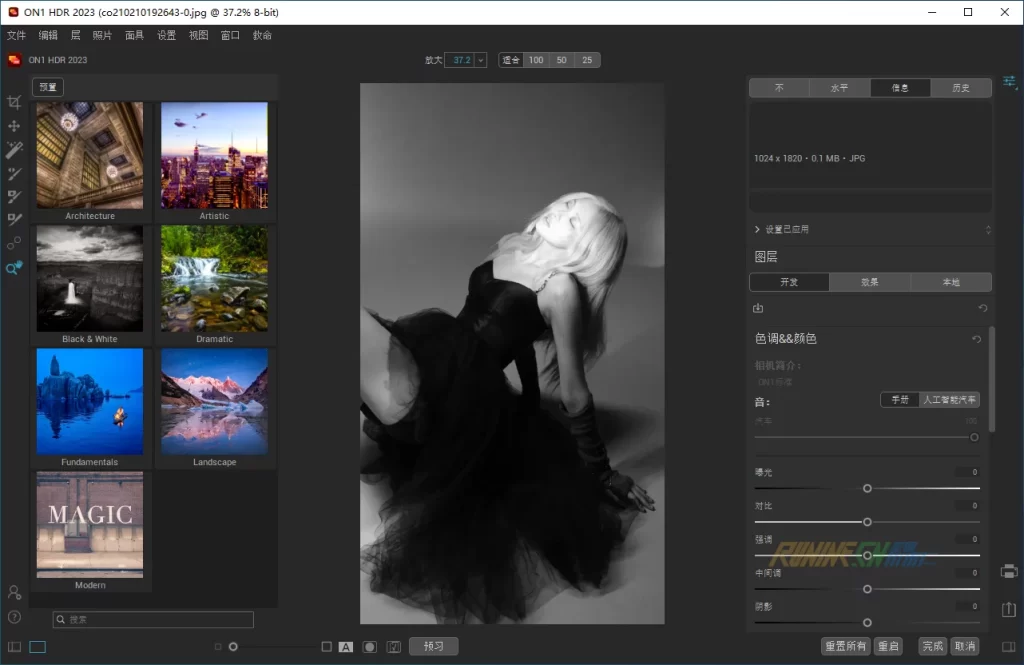The image size is (1024, 665).
Task: Click the user account icon
Action: click(x=14, y=593)
